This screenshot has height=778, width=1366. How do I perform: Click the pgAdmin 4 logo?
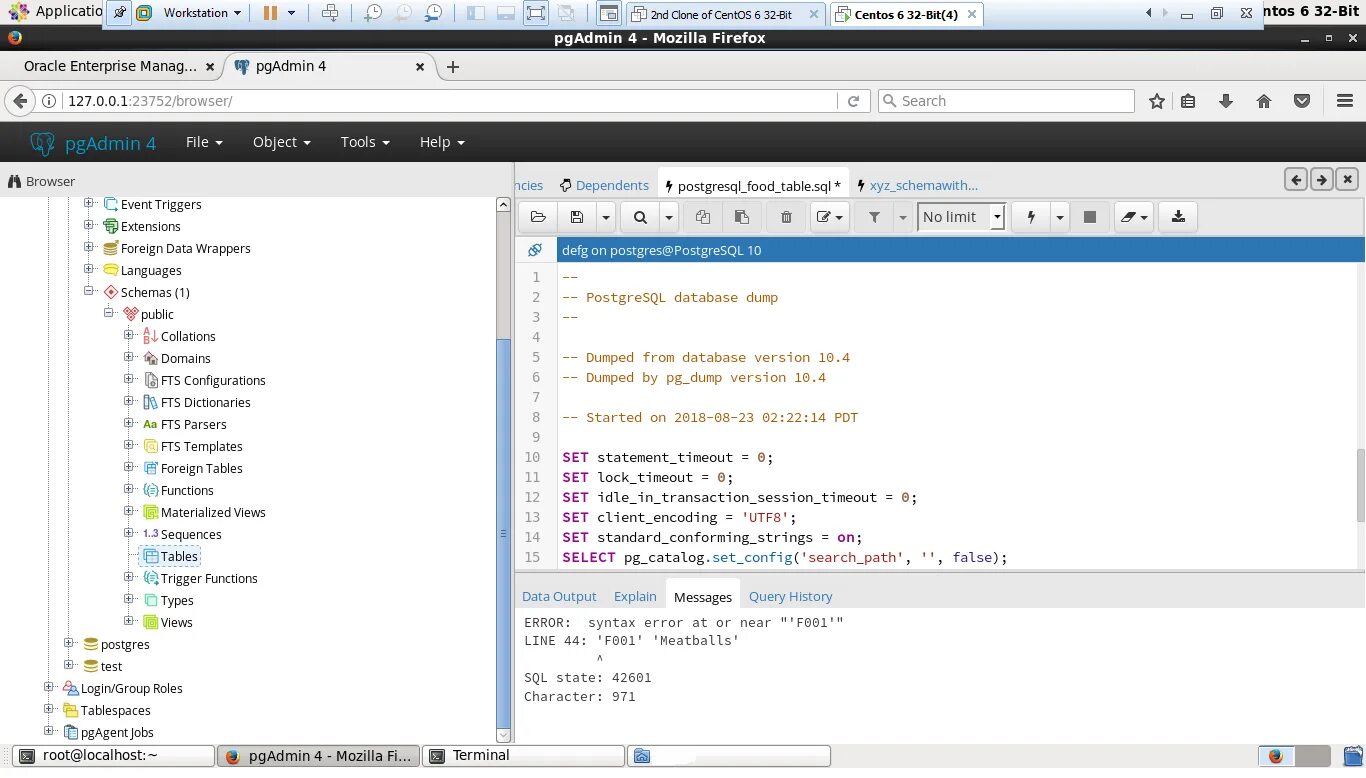(94, 143)
